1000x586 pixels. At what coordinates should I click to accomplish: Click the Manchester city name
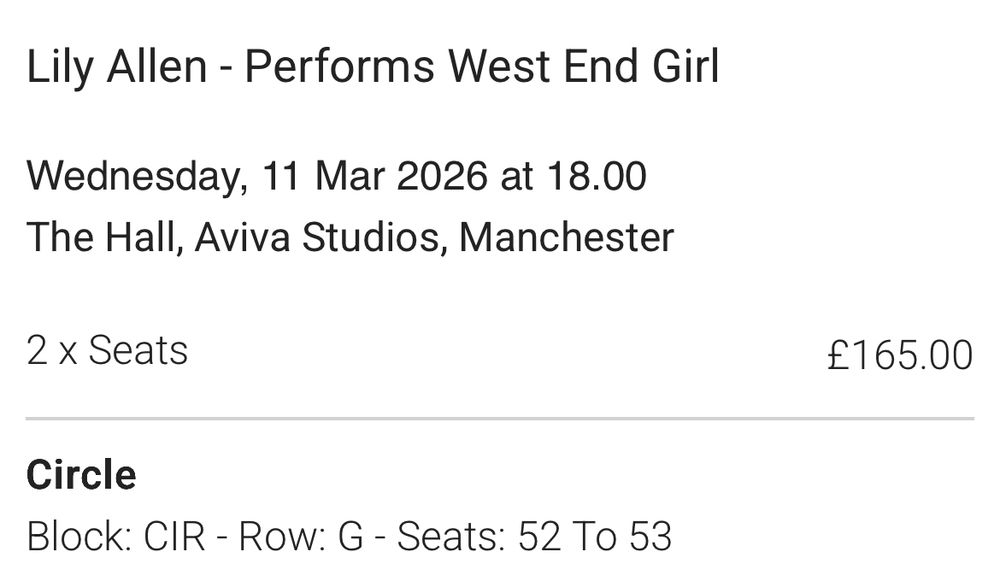566,238
